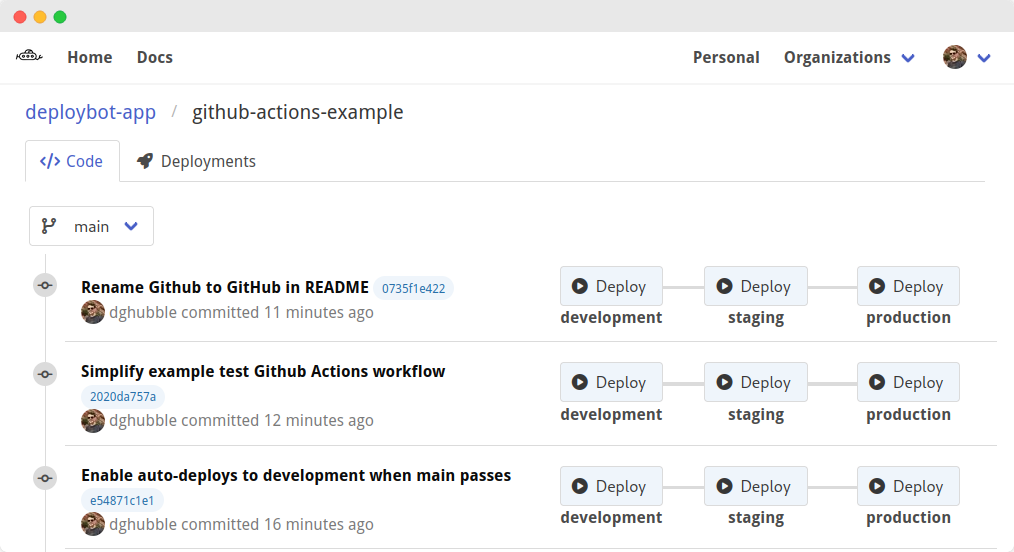The height and width of the screenshot is (552, 1014).
Task: Click 'dghubble committed 11 minutes ago' text
Action: [x=241, y=313]
